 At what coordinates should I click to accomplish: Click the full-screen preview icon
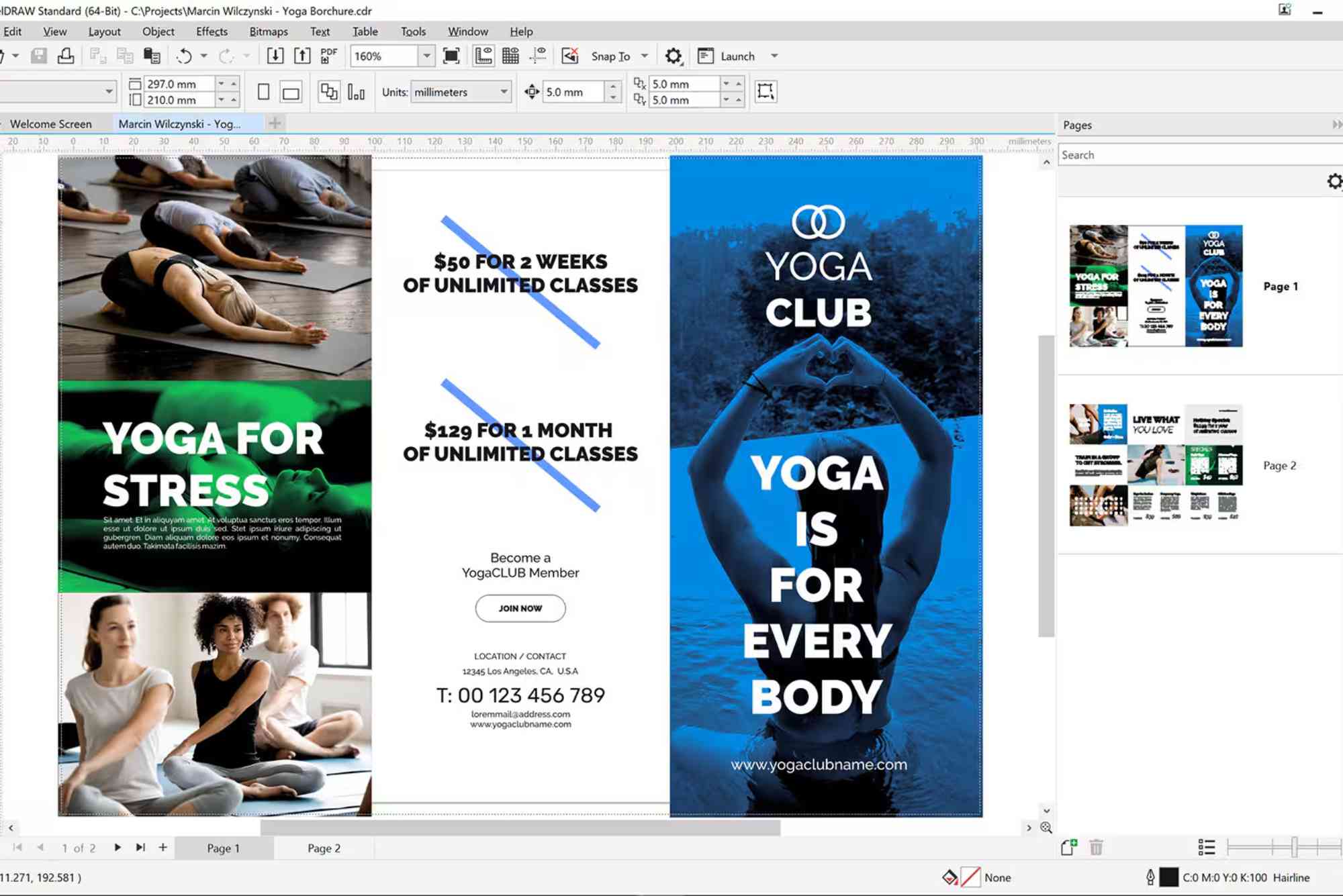point(451,56)
